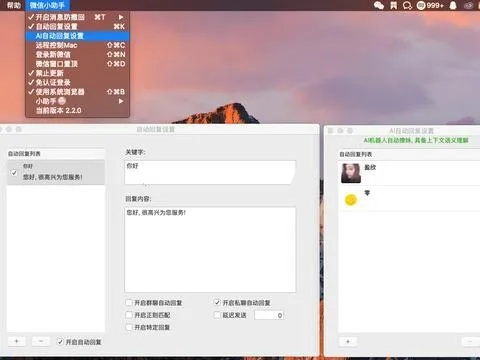
Task: Click into 关键字 input field
Action: click(x=210, y=172)
